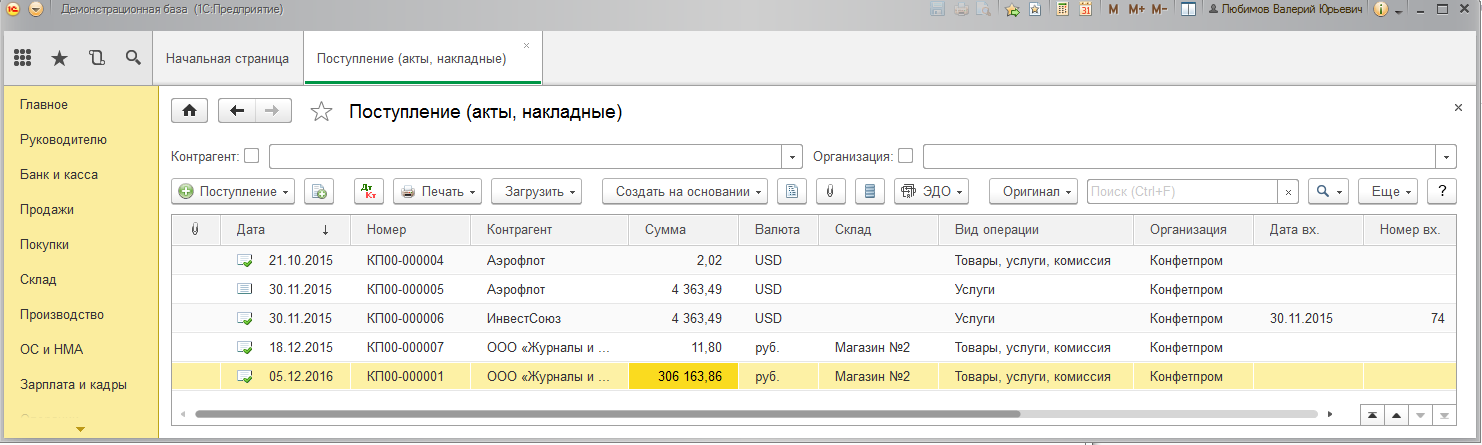Image resolution: width=1482 pixels, height=445 pixels.
Task: Open the Банк и касса section
Action: tap(59, 175)
